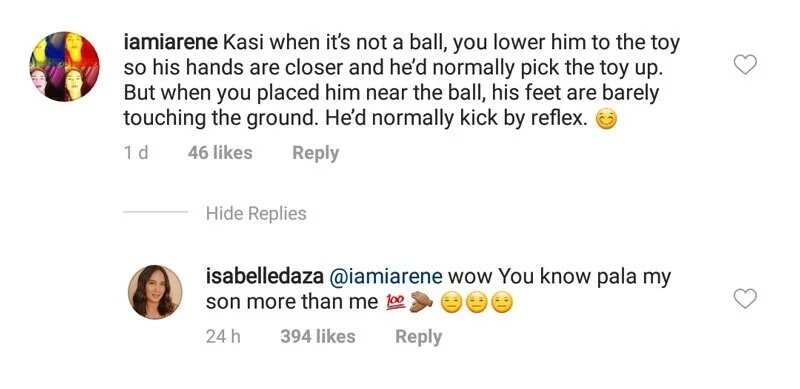Click the 24 h timestamp
This screenshot has width=800, height=389.
223,336
